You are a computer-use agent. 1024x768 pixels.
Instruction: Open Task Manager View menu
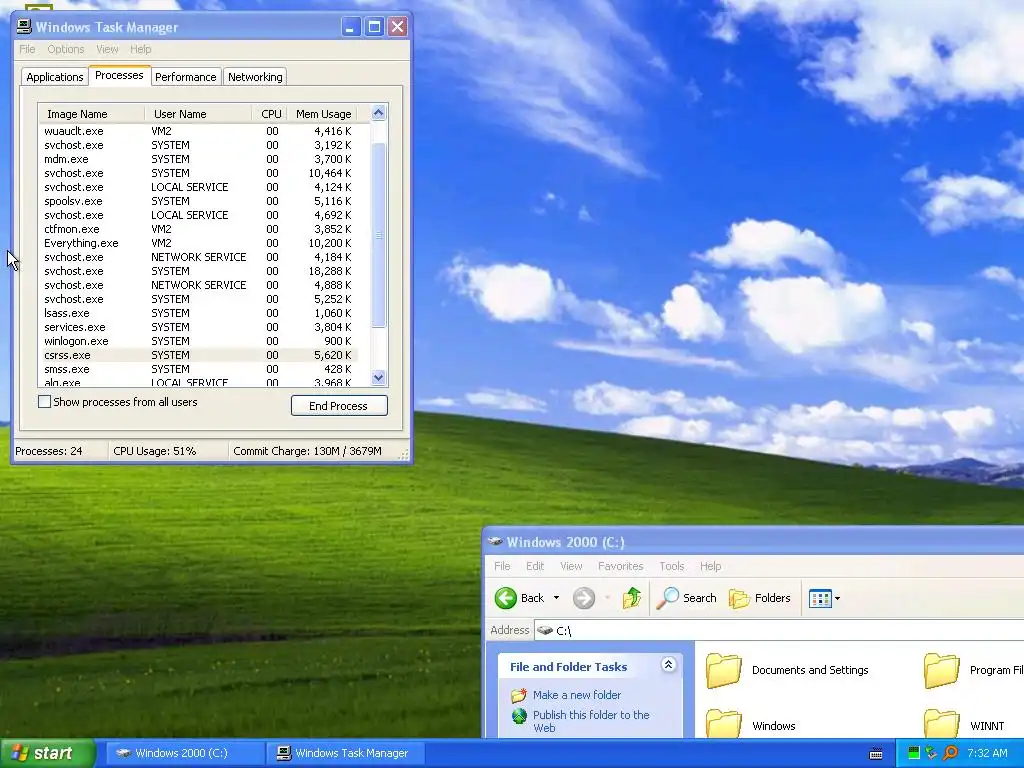tap(107, 49)
